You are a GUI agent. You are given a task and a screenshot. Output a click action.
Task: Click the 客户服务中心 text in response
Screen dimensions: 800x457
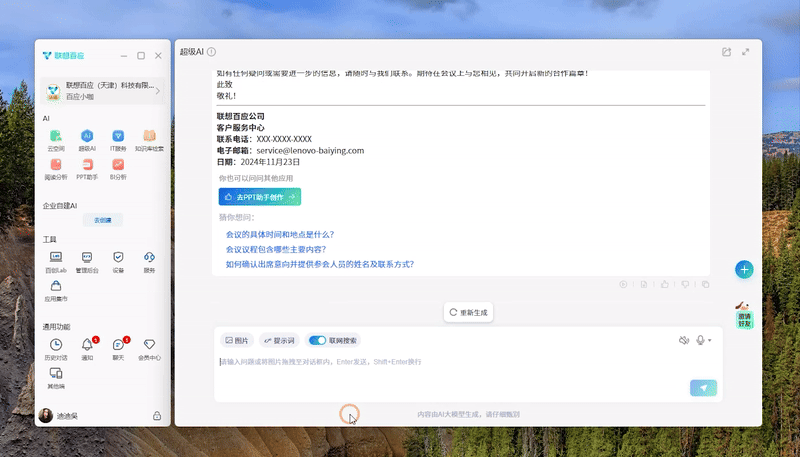240,128
